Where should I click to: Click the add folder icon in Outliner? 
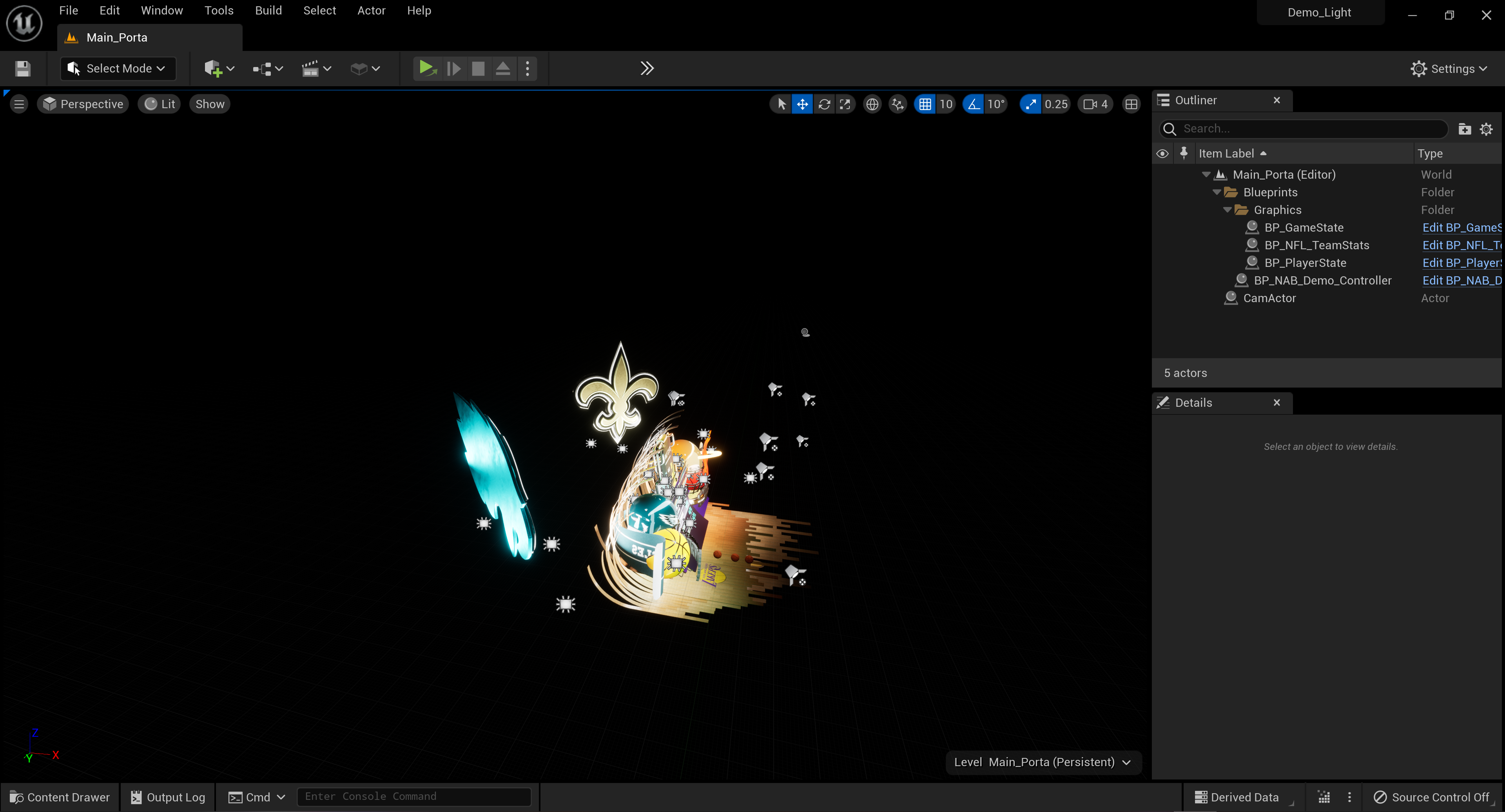(1464, 129)
